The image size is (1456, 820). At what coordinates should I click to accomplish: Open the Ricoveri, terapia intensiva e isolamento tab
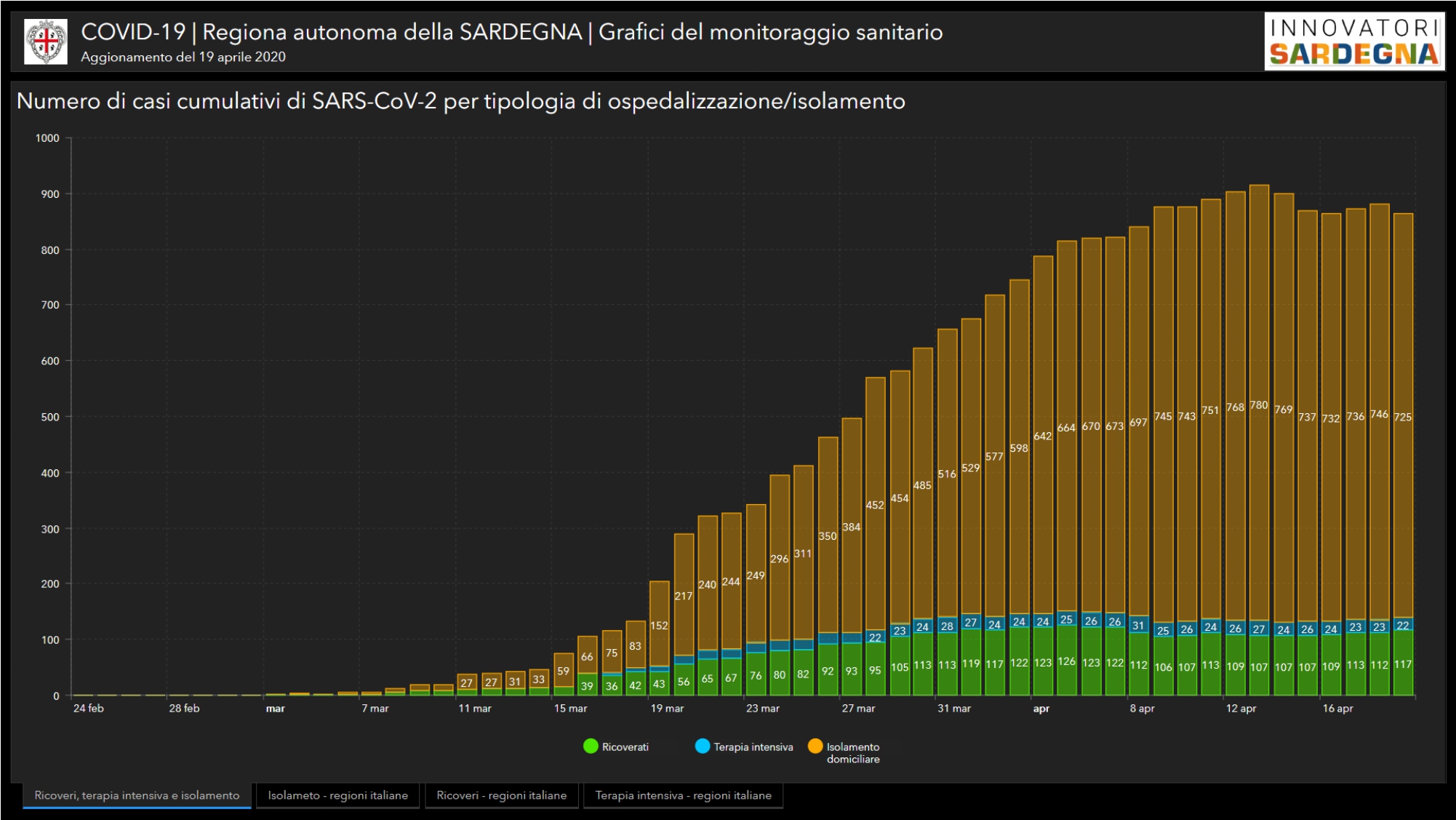(137, 795)
